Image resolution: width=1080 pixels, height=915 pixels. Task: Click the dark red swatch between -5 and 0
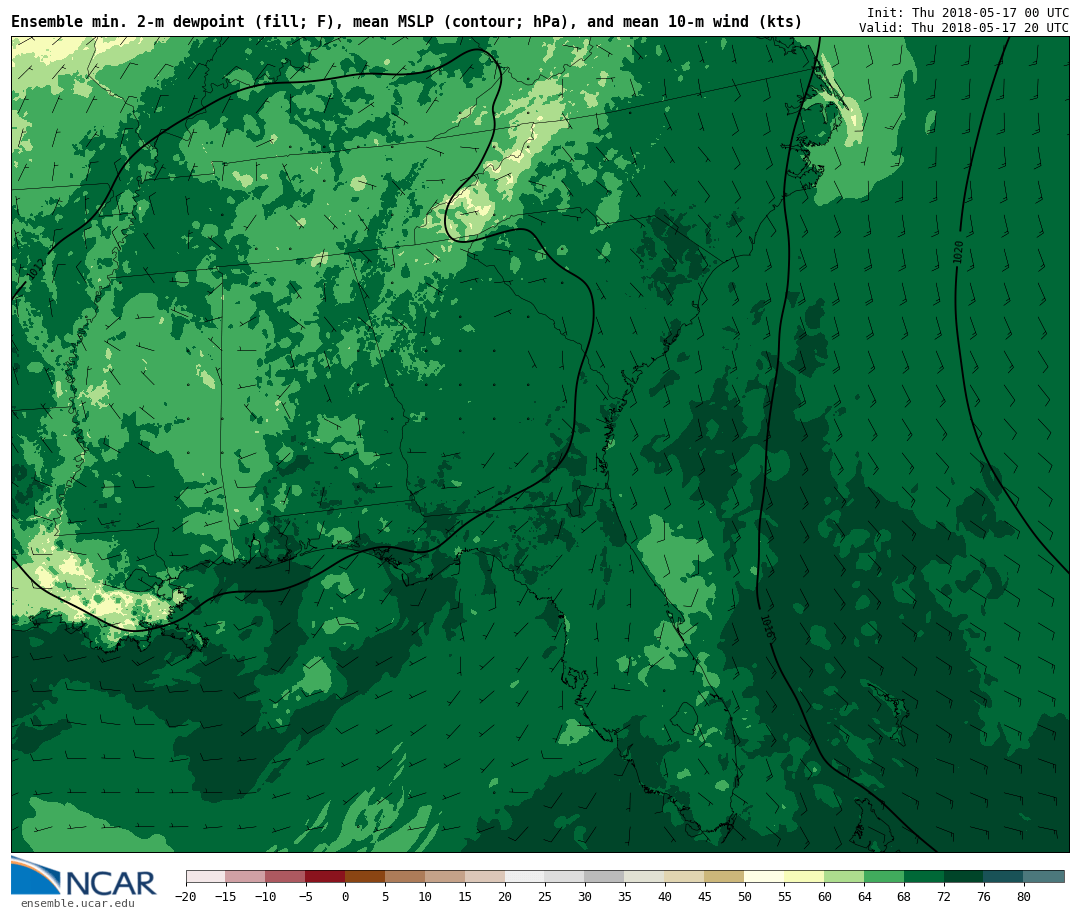[325, 876]
